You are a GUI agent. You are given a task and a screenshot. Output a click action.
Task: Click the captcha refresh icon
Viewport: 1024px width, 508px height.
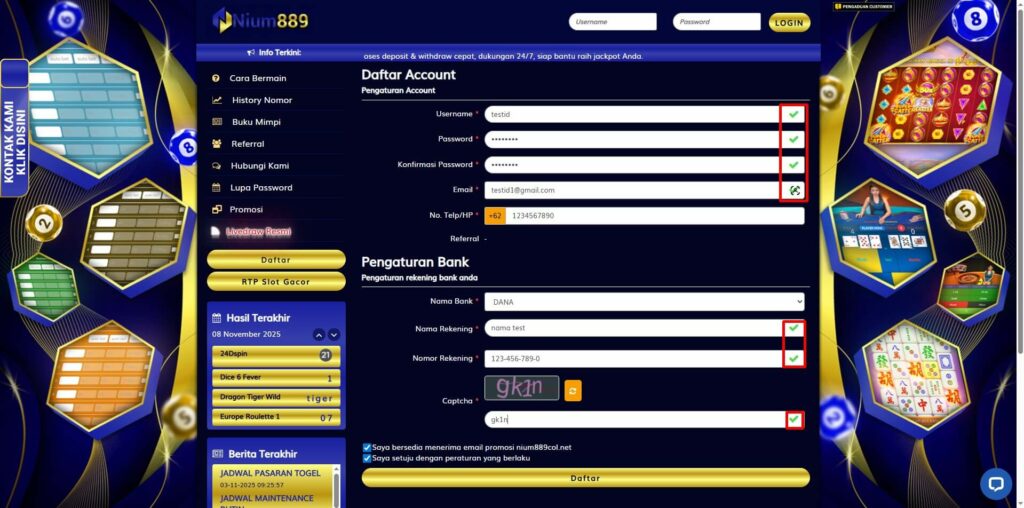click(x=573, y=390)
